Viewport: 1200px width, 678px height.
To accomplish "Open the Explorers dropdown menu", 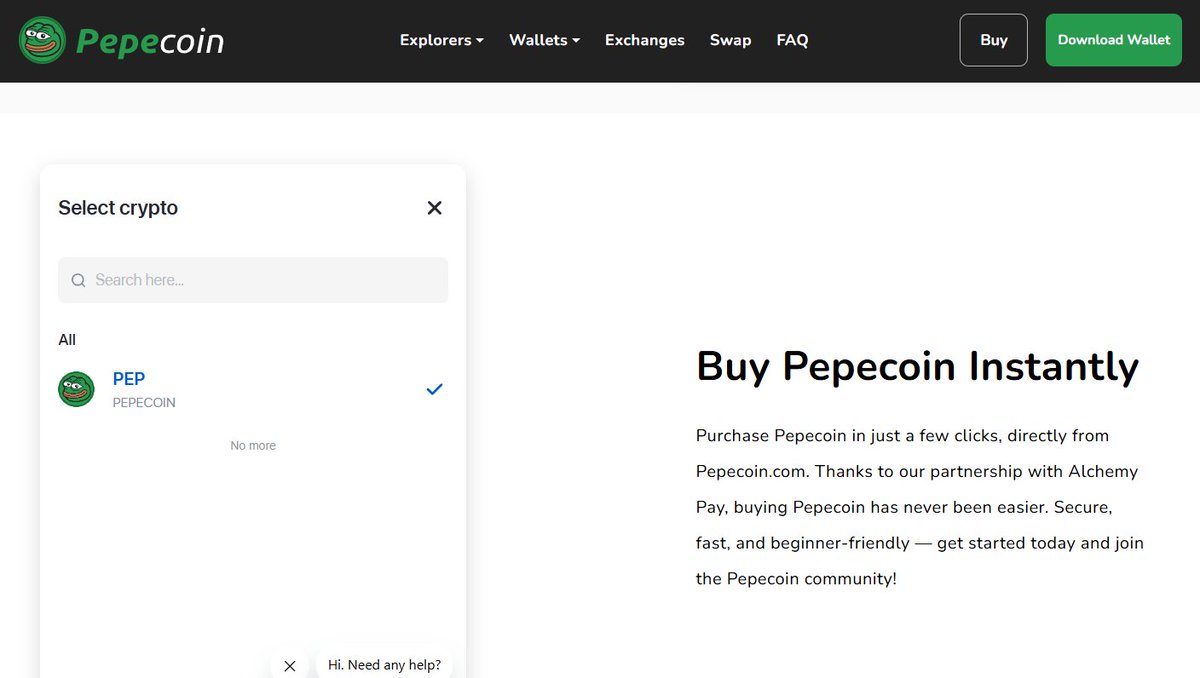I will coord(441,40).
